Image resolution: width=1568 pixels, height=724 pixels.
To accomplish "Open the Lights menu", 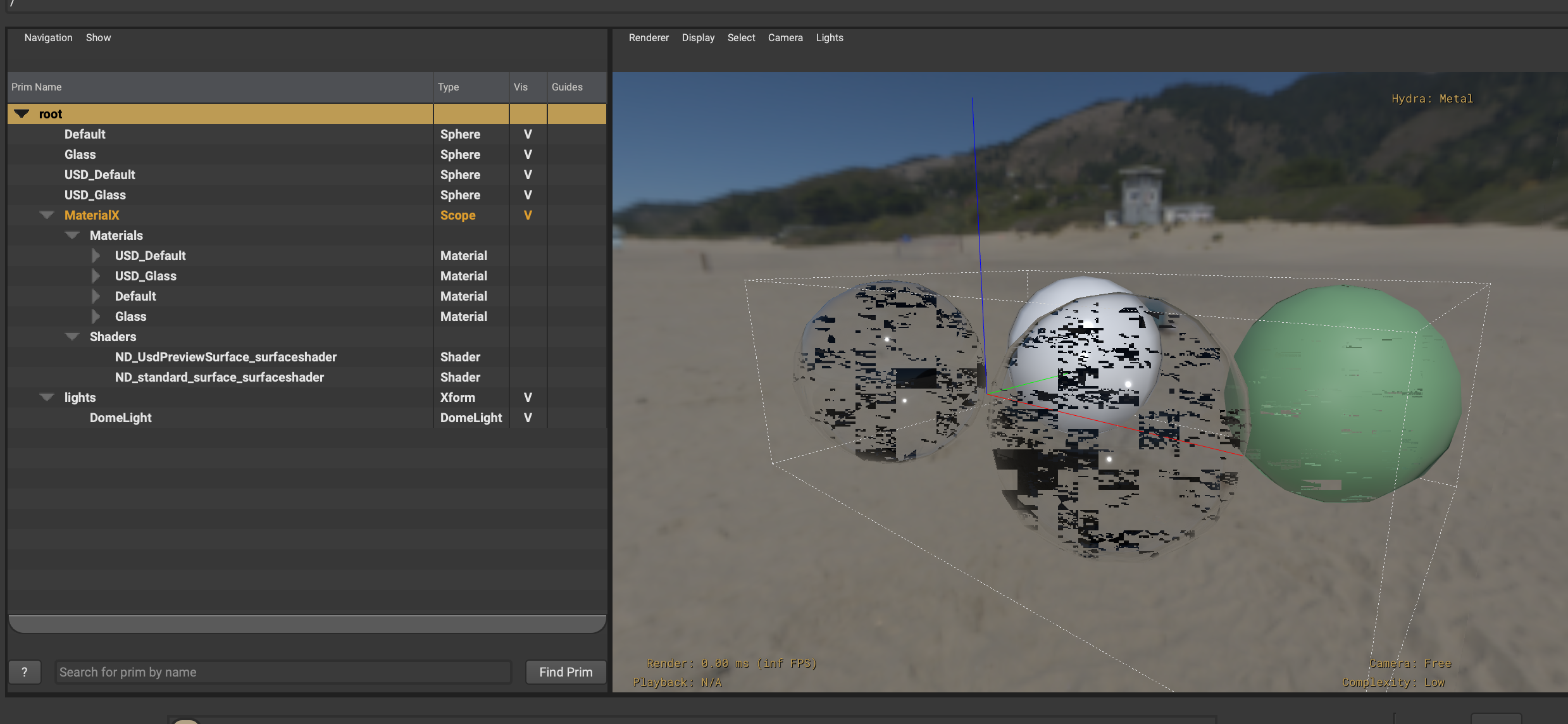I will coord(830,37).
